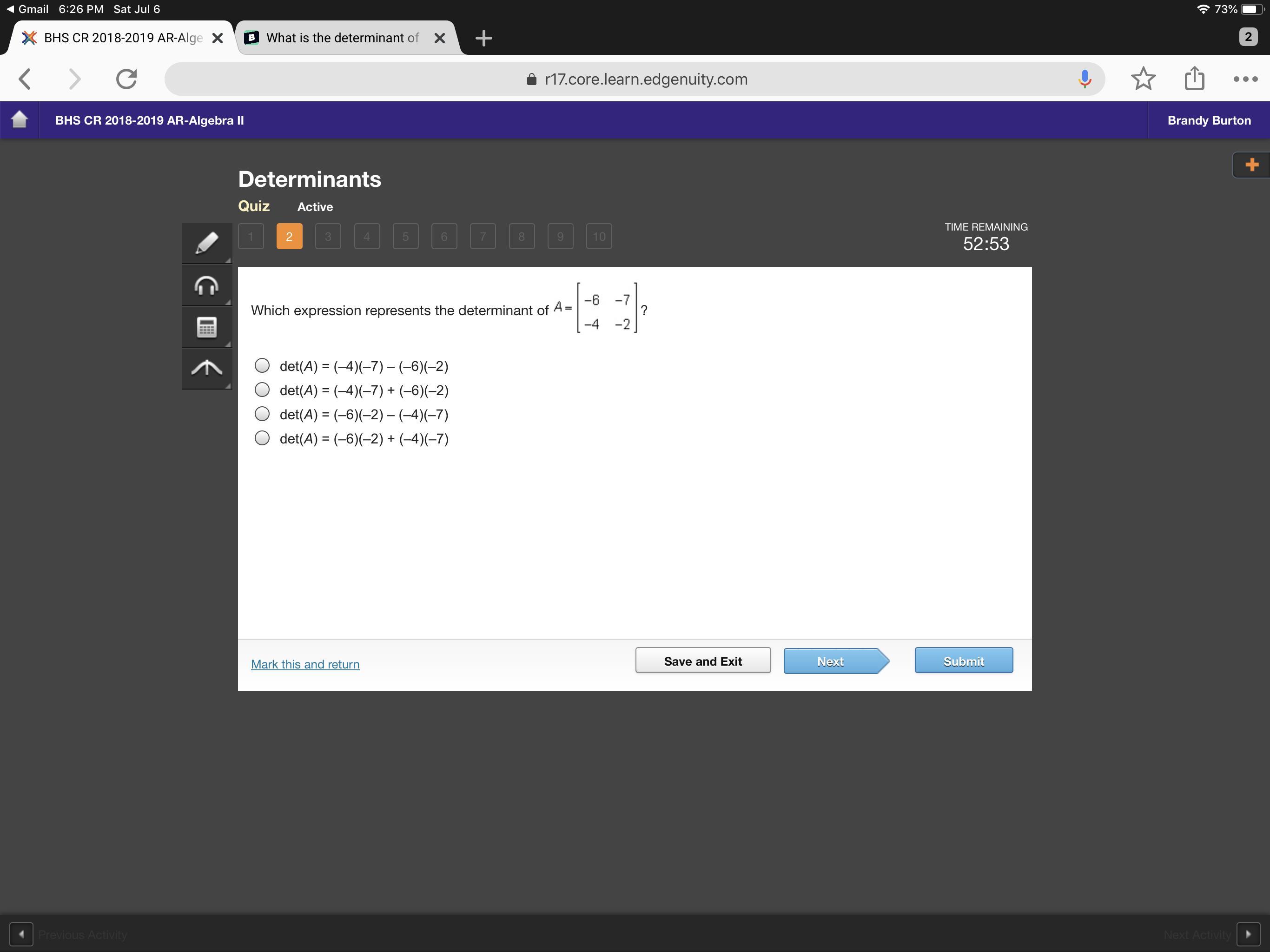Switch to 'What is the determinant of' tab
This screenshot has height=952, width=1270.
tap(342, 38)
